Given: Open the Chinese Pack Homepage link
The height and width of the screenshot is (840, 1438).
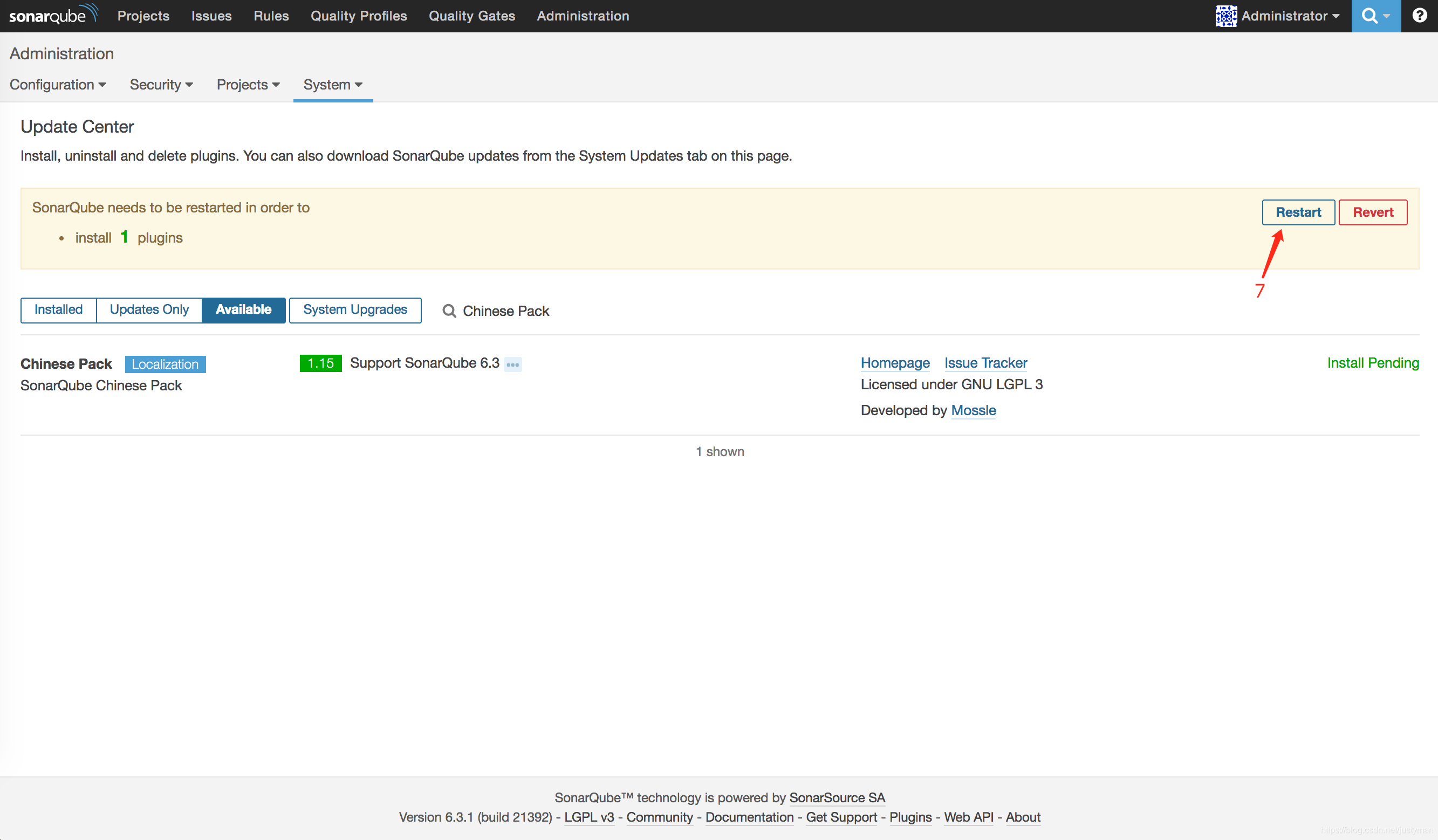Looking at the screenshot, I should pyautogui.click(x=895, y=363).
